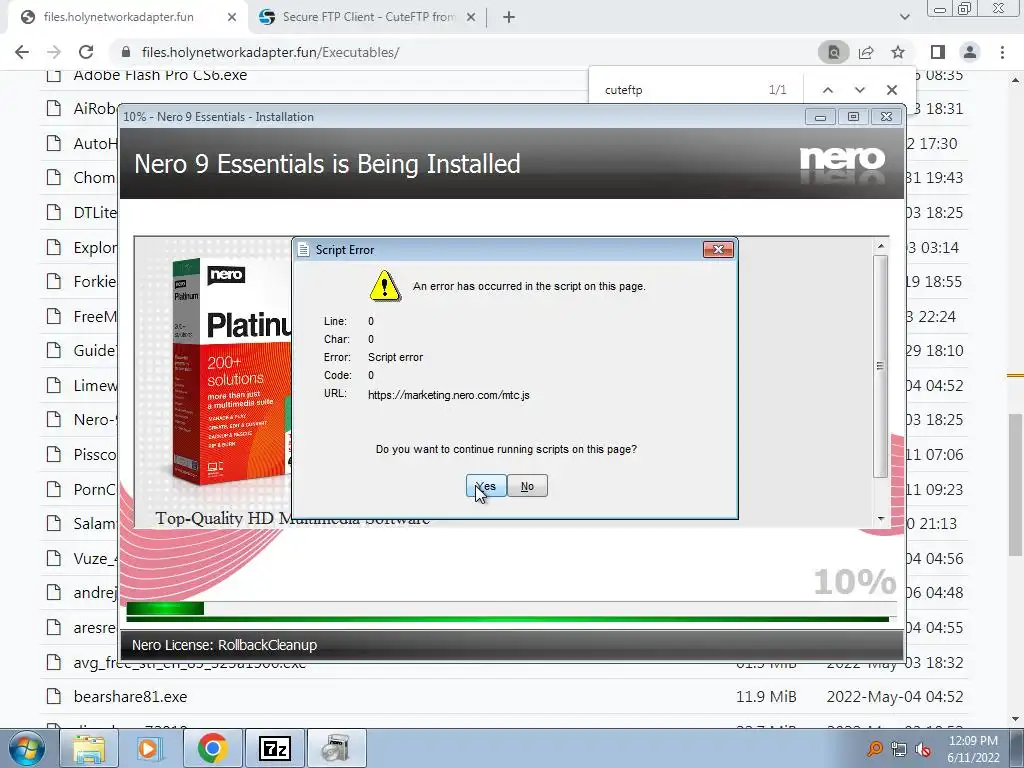
Task: Open Adobe Flash Pro CS6.exe link
Action: [x=160, y=75]
